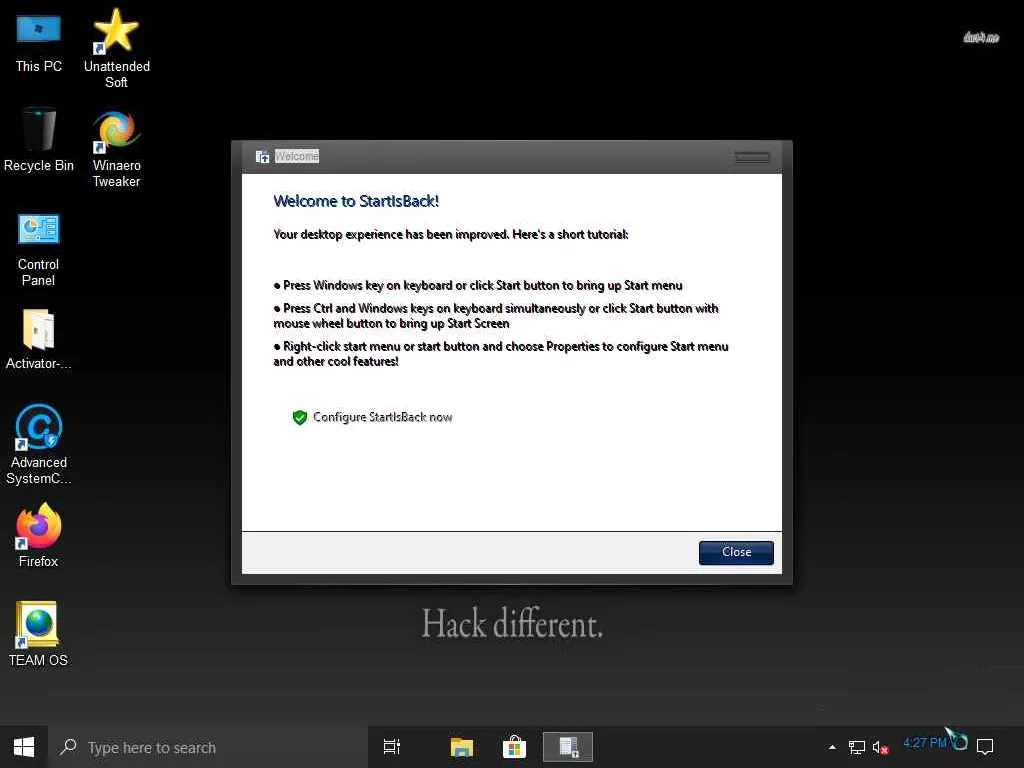Click muted volume tray icon

pos(880,747)
